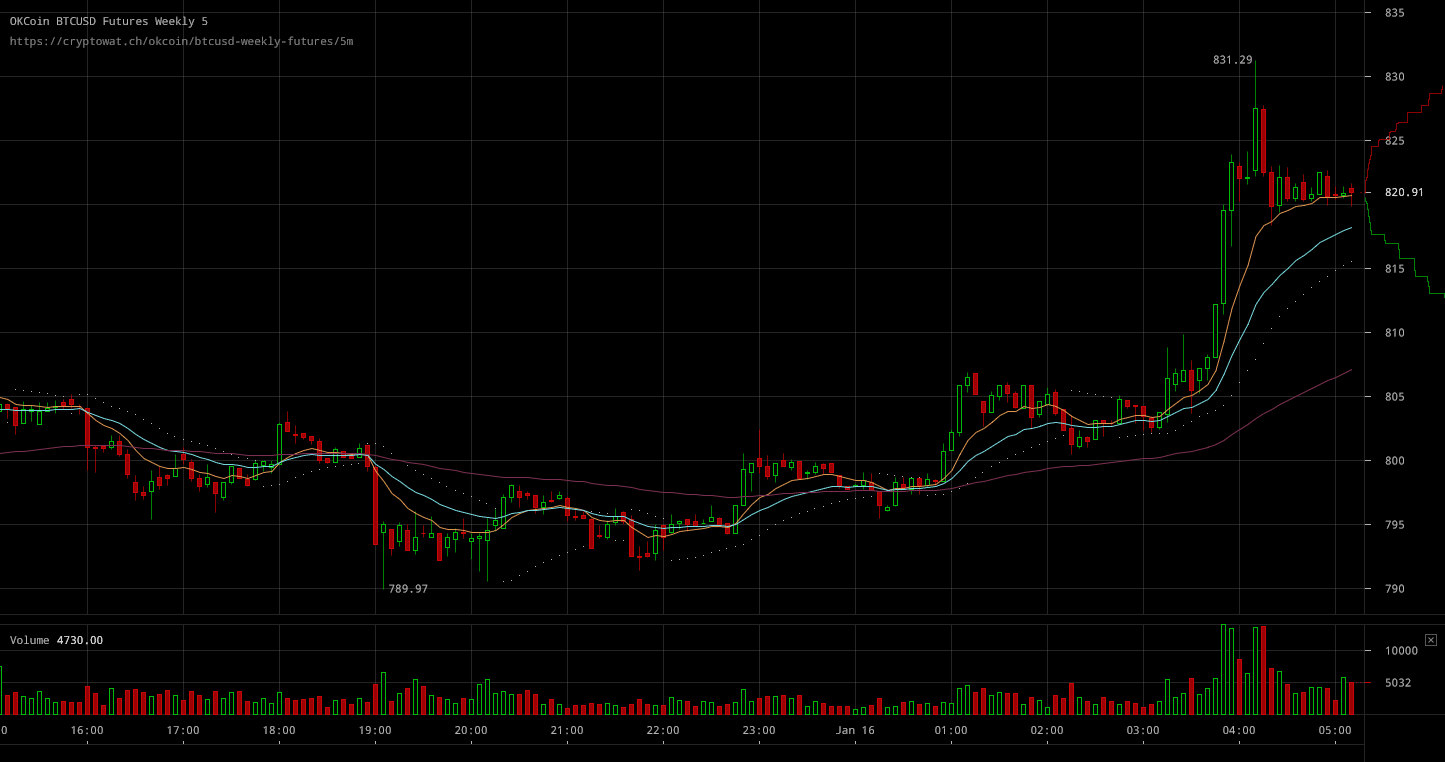Click the 20:00 time axis label
Image resolution: width=1445 pixels, height=762 pixels.
point(471,731)
